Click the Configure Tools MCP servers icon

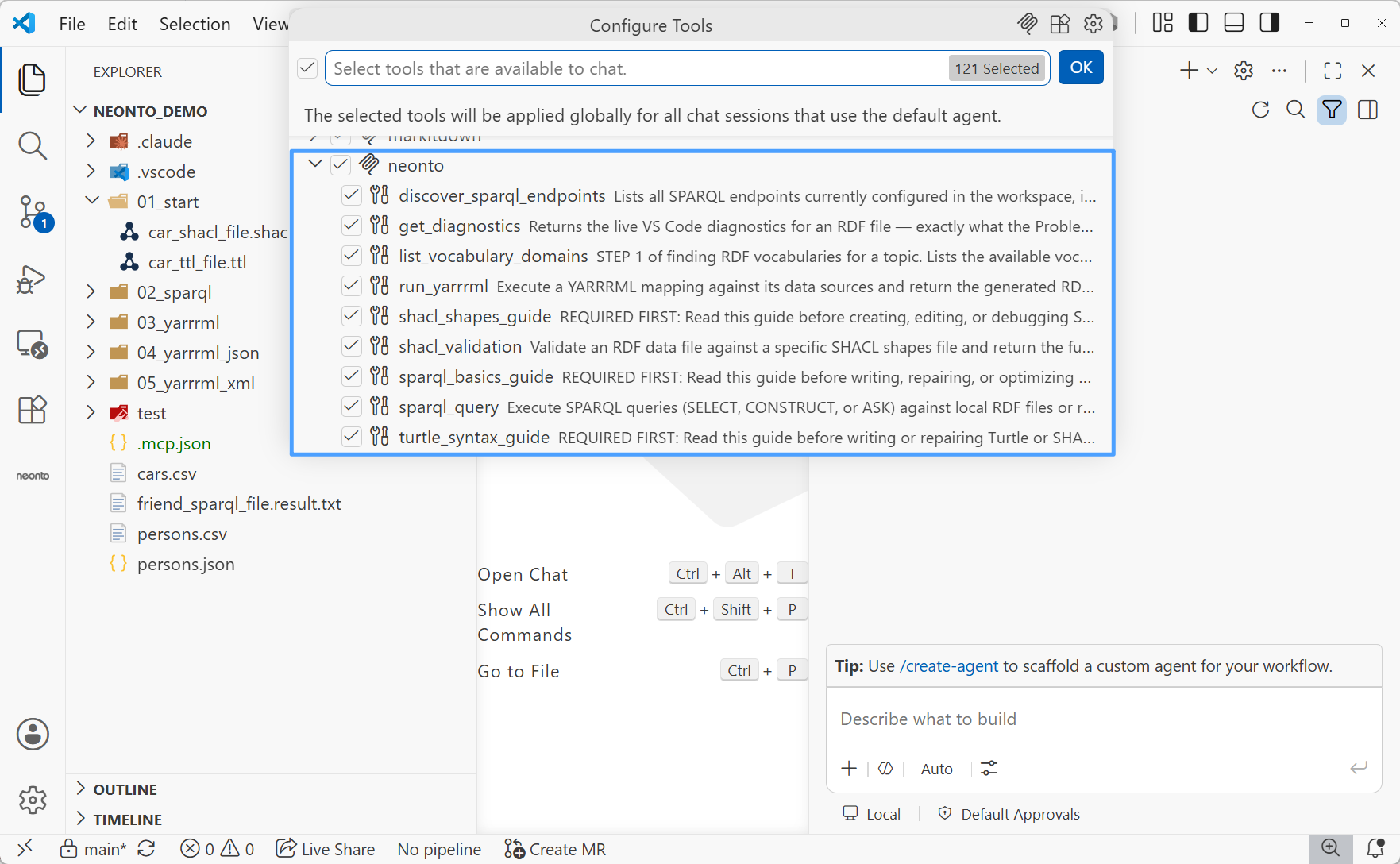coord(1027,24)
